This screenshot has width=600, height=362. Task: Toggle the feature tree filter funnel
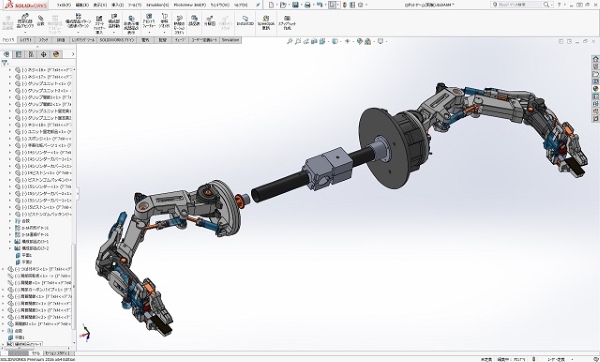(5, 63)
